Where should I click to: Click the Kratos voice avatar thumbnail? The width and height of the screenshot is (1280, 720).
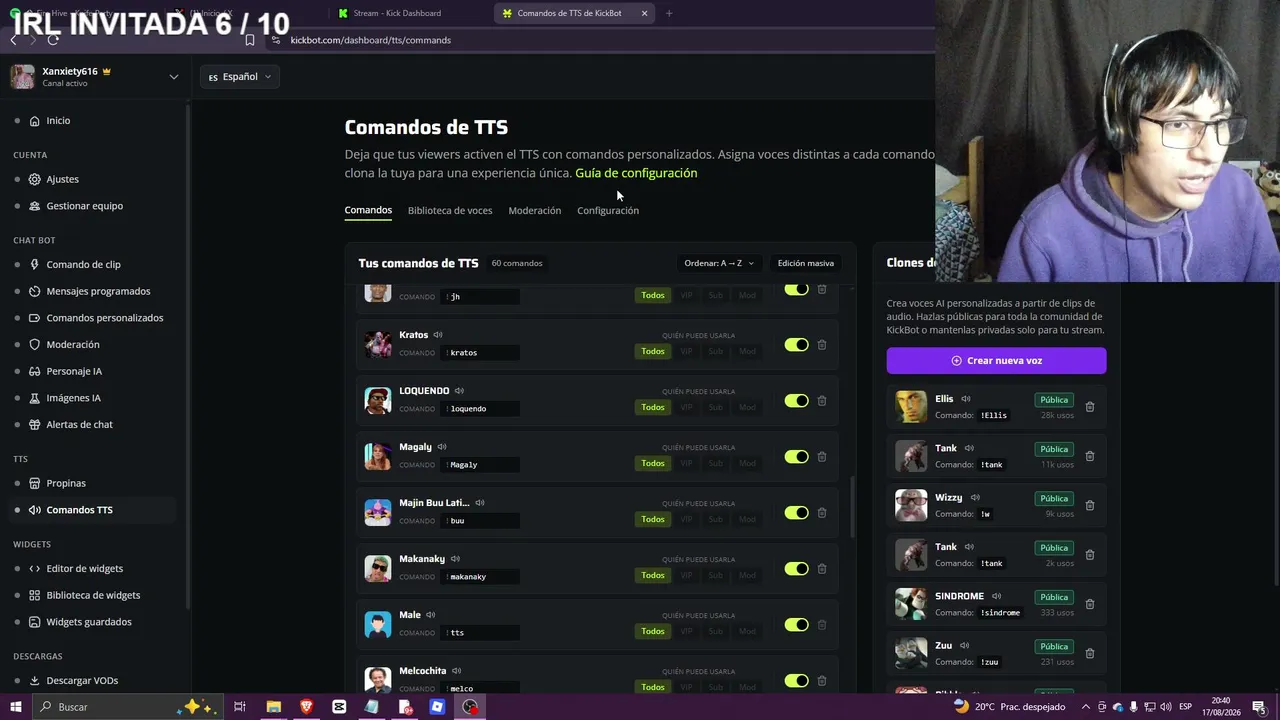point(378,344)
